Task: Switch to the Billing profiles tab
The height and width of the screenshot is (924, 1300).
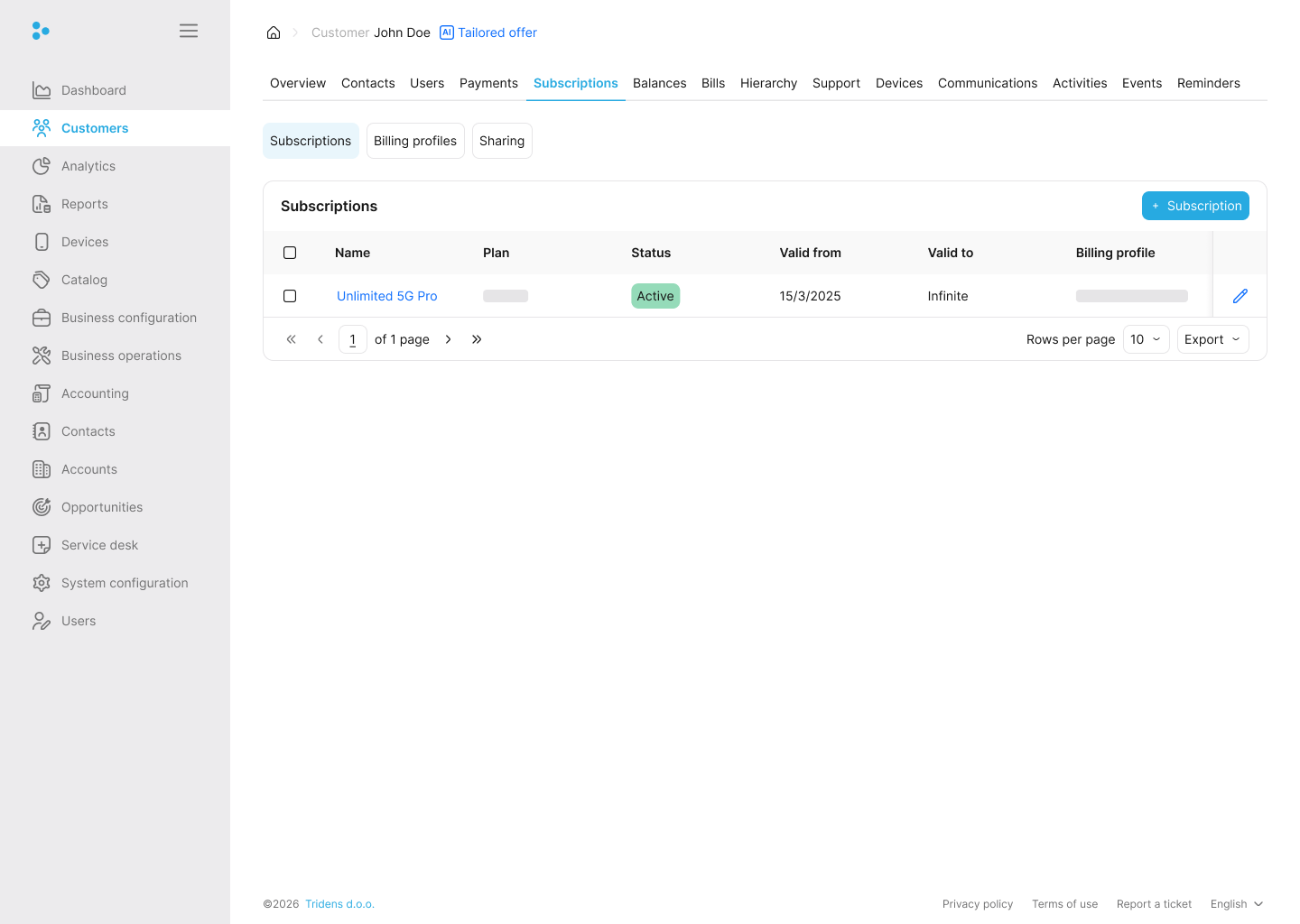Action: (x=415, y=141)
